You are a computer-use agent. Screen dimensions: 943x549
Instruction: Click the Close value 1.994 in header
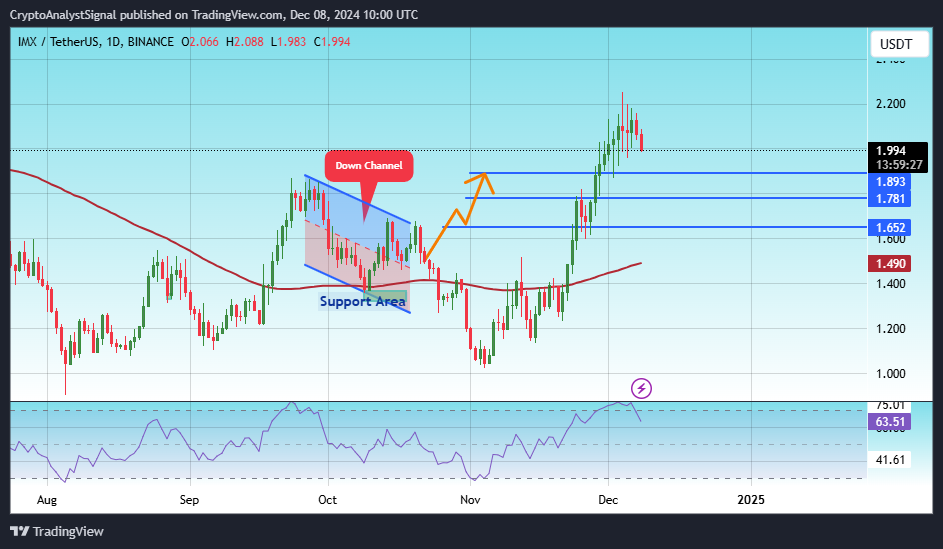click(x=336, y=42)
